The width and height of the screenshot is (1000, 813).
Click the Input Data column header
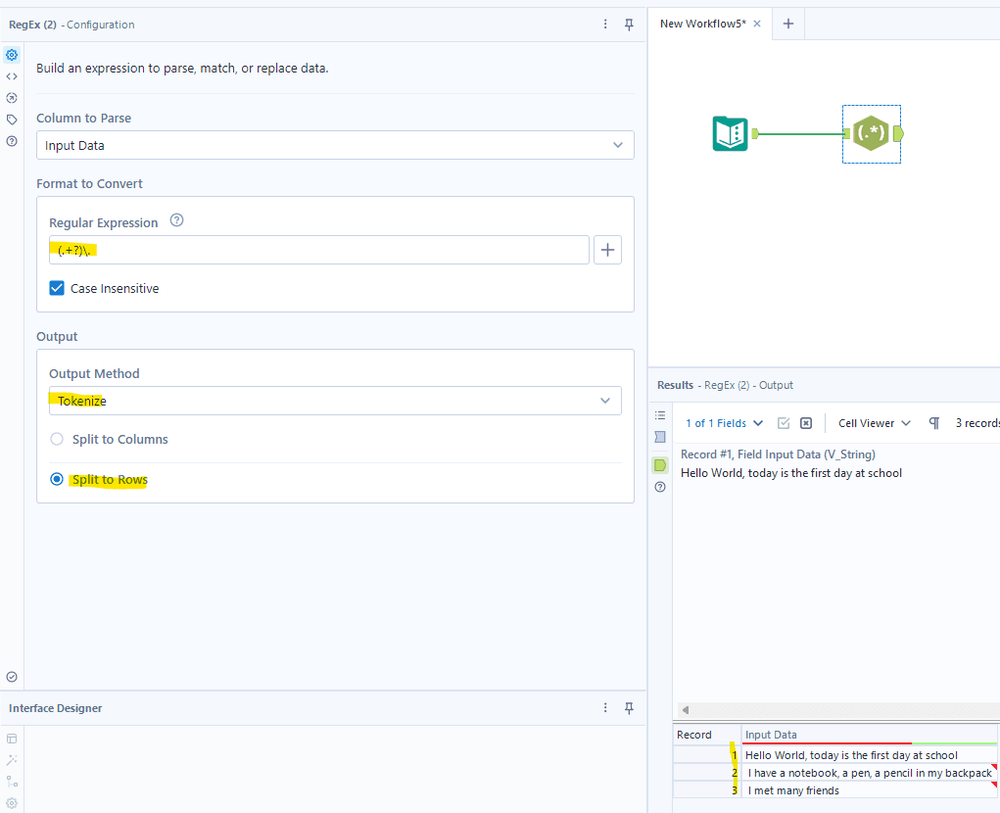(x=869, y=735)
